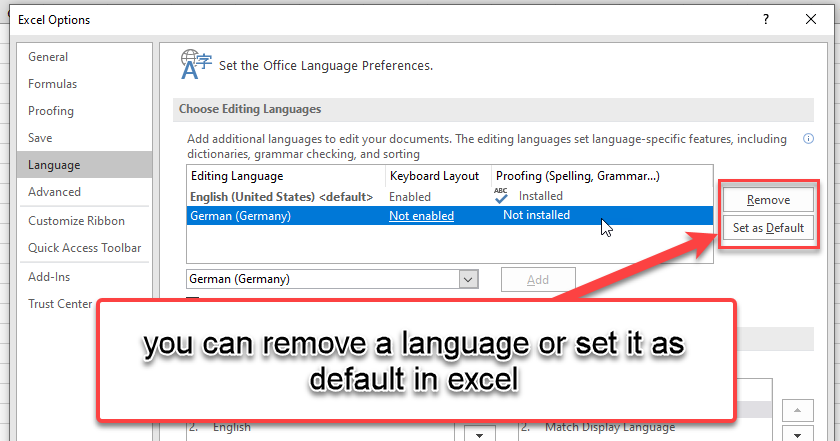Screen dimensions: 840x441
Task: Click the move-up arrow button at bottom right
Action: point(798,410)
